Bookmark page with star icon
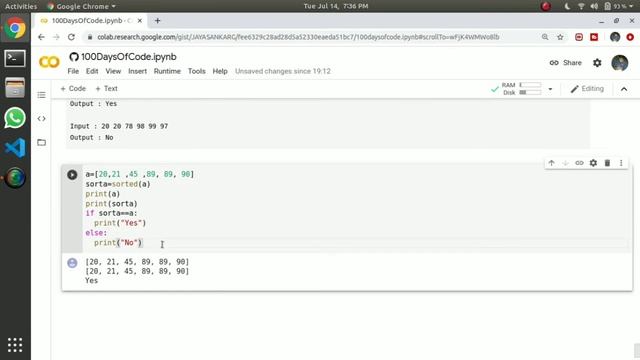 tap(560, 37)
